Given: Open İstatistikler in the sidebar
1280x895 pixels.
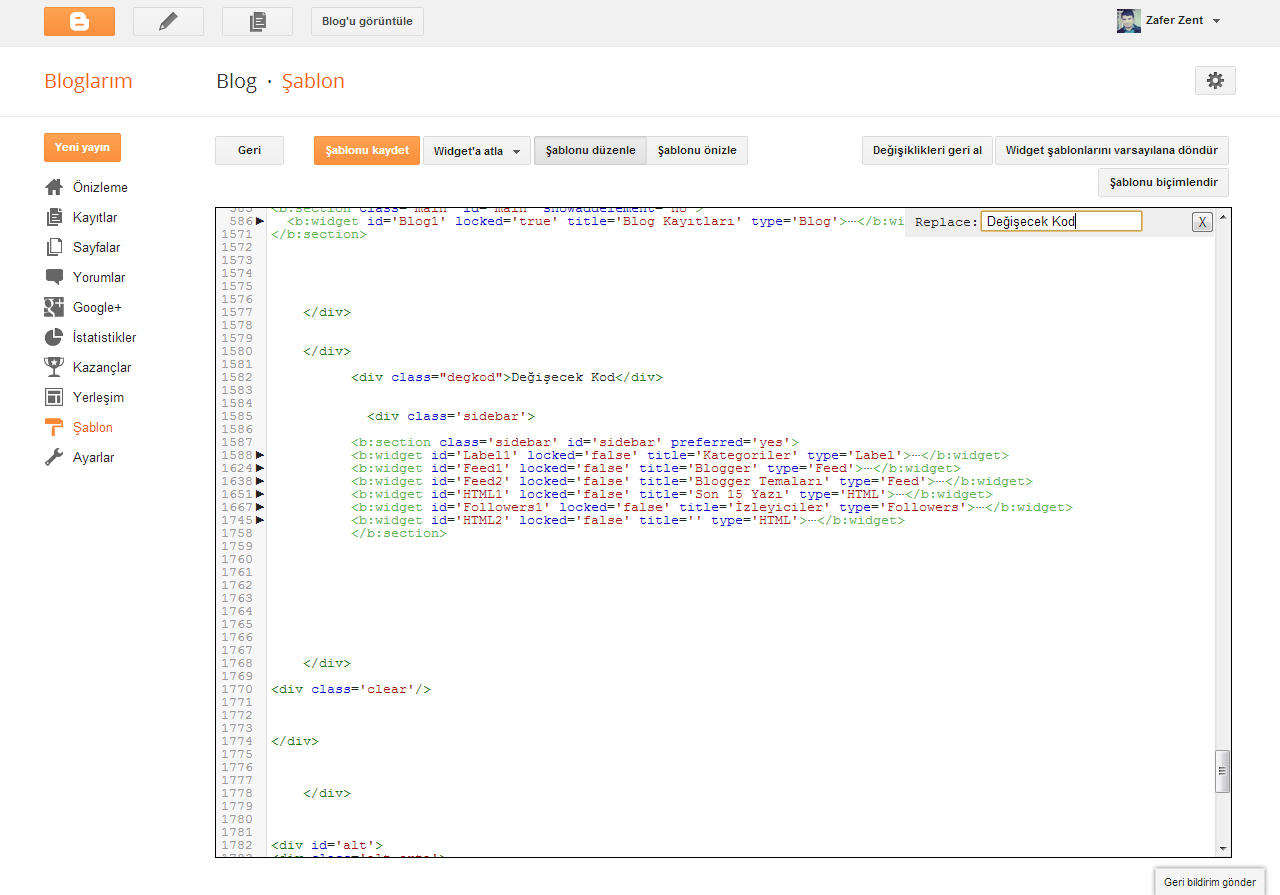Looking at the screenshot, I should coord(105,337).
